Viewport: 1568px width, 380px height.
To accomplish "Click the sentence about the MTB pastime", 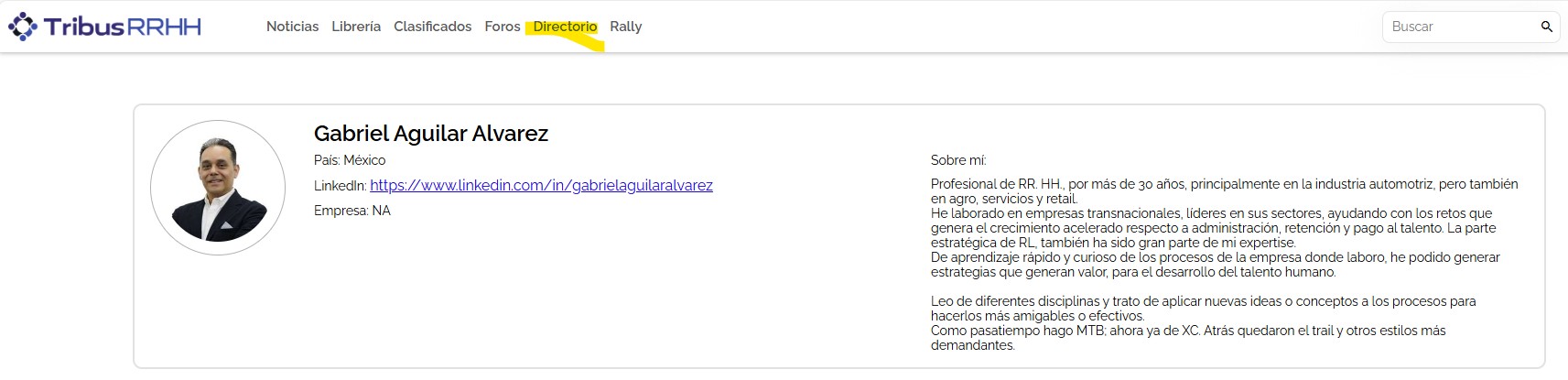I will tap(1187, 337).
